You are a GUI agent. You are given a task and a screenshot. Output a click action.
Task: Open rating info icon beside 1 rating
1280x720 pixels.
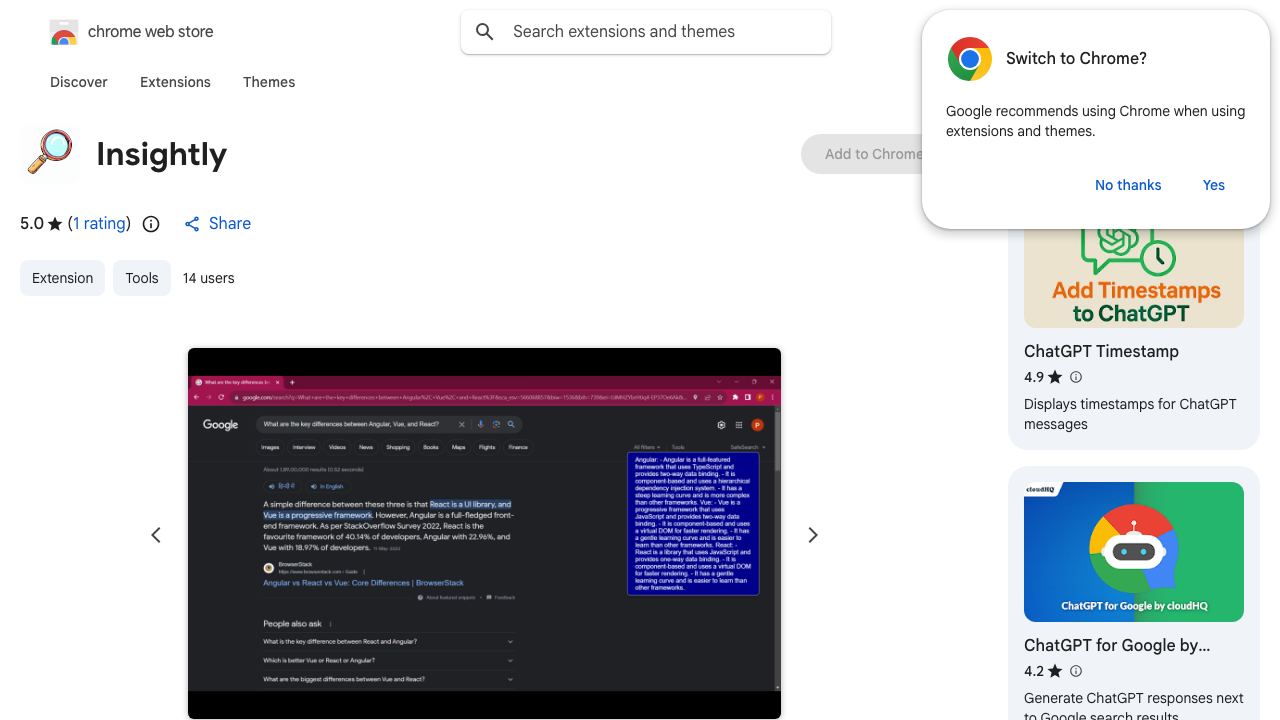pyautogui.click(x=151, y=224)
